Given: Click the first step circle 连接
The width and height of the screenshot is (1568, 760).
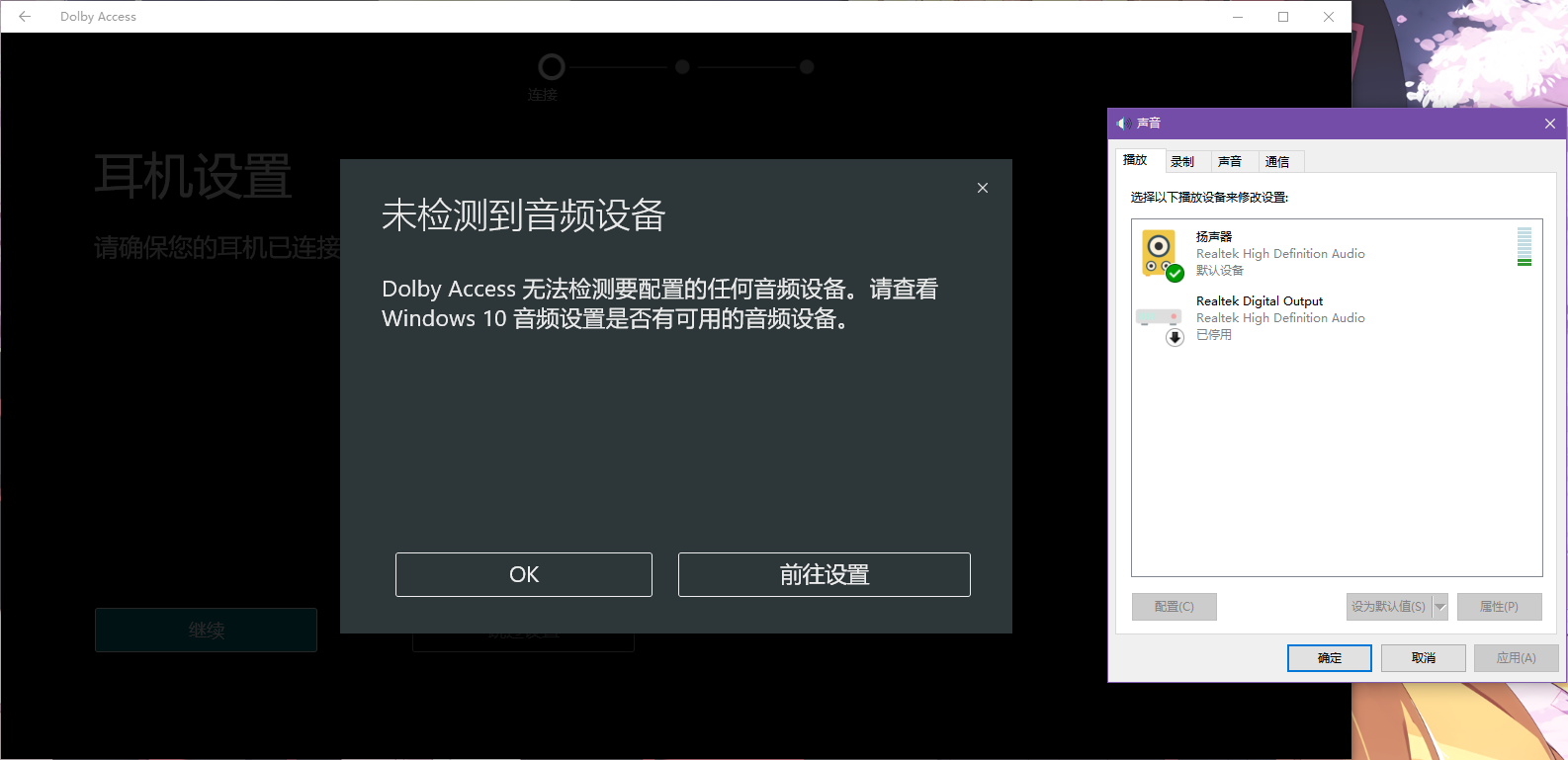Looking at the screenshot, I should click(x=552, y=67).
